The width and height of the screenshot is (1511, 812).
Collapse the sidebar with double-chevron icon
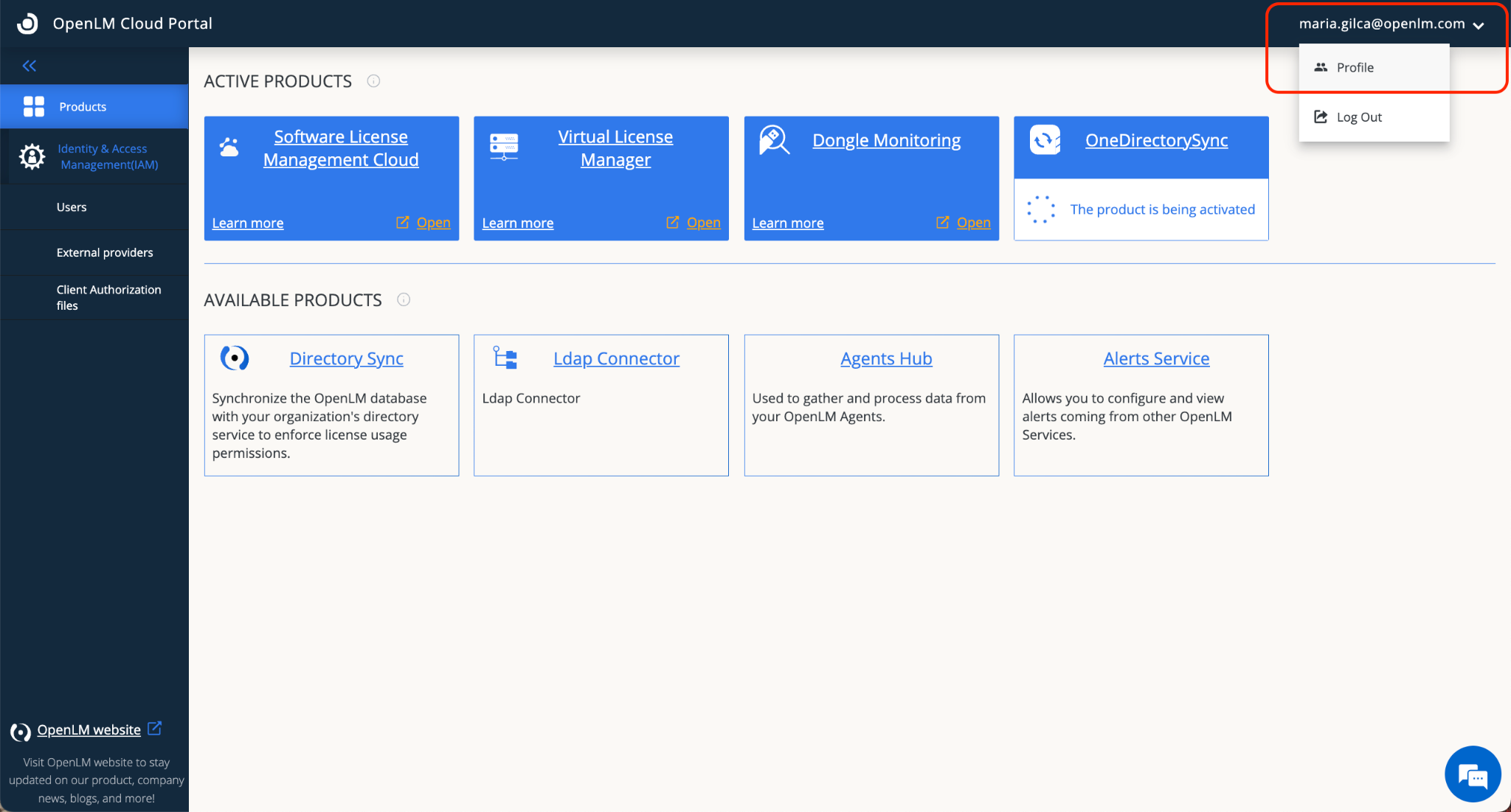coord(30,66)
